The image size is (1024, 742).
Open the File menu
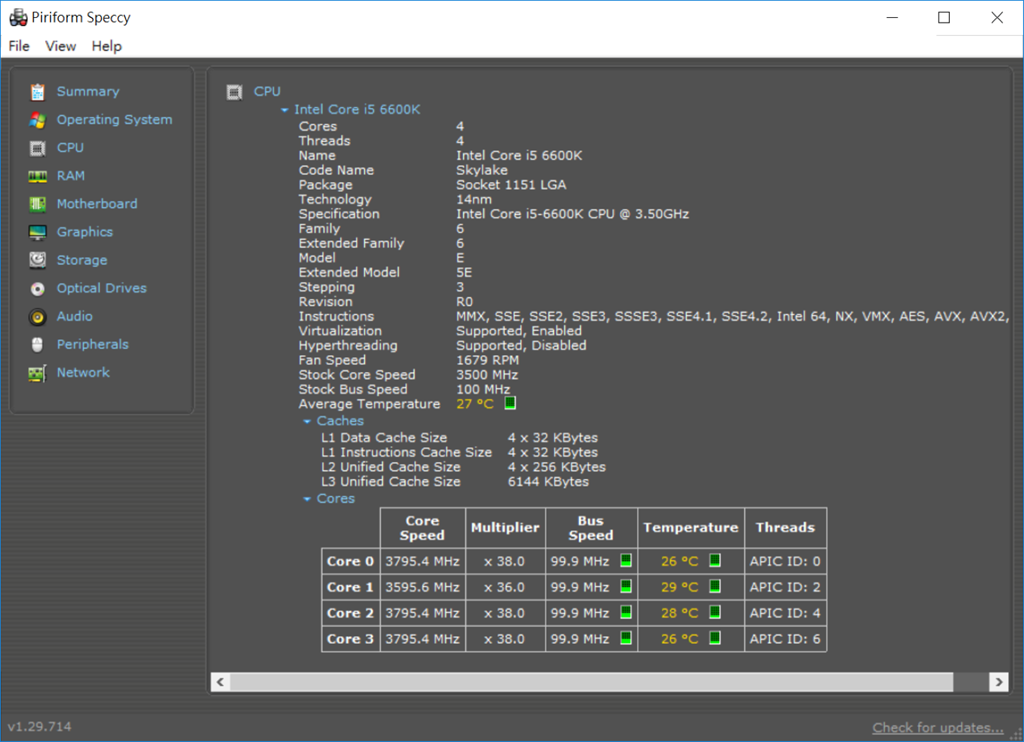click(19, 46)
